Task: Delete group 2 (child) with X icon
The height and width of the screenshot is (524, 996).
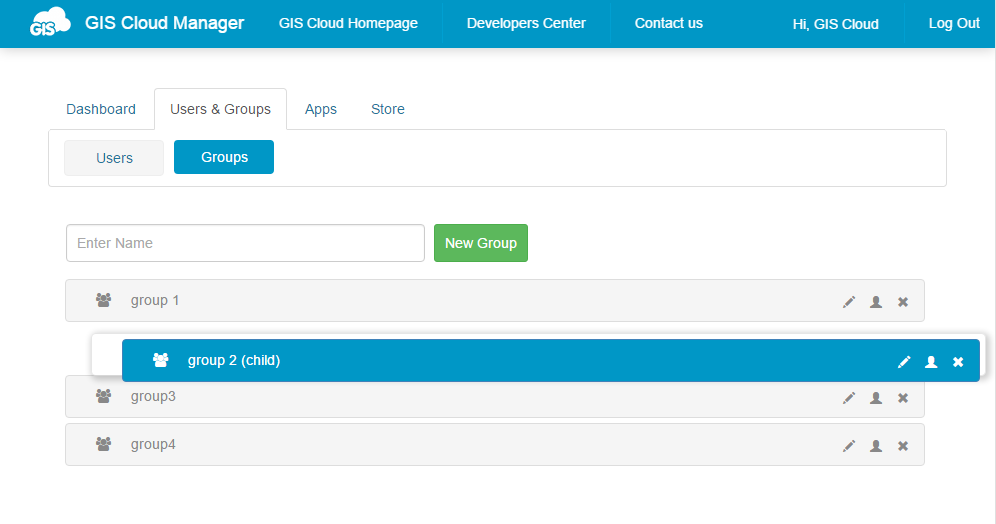Action: click(x=958, y=361)
